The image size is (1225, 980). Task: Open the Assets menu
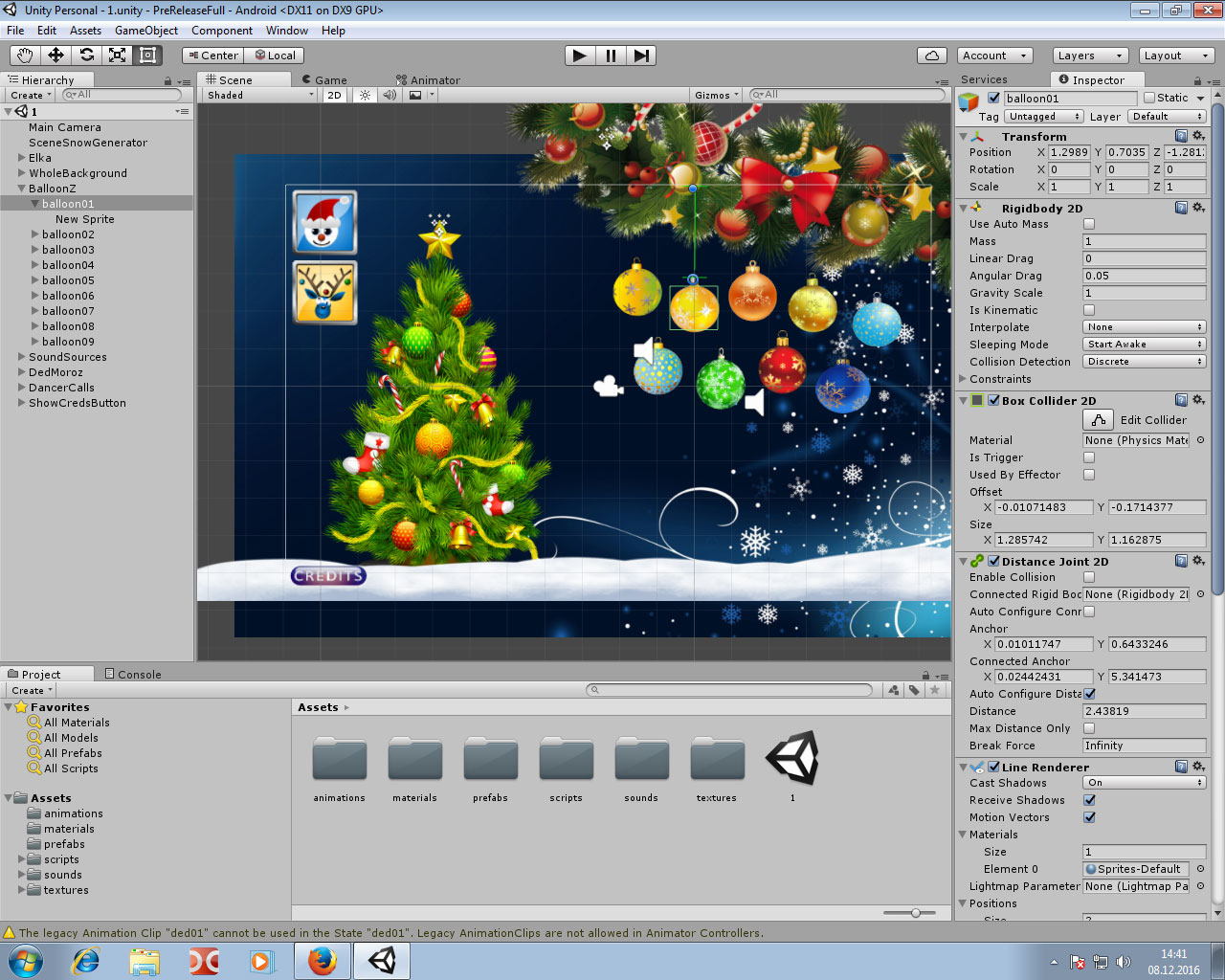(x=85, y=31)
